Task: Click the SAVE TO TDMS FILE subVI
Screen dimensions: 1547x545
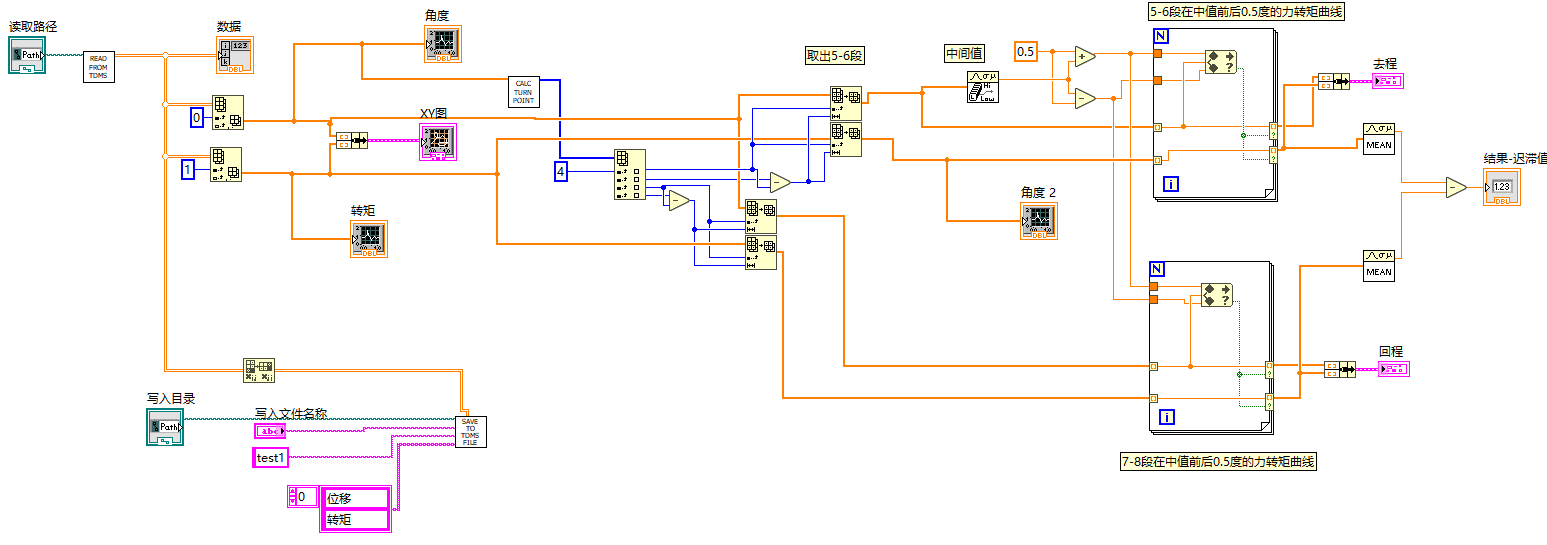Action: pyautogui.click(x=470, y=431)
